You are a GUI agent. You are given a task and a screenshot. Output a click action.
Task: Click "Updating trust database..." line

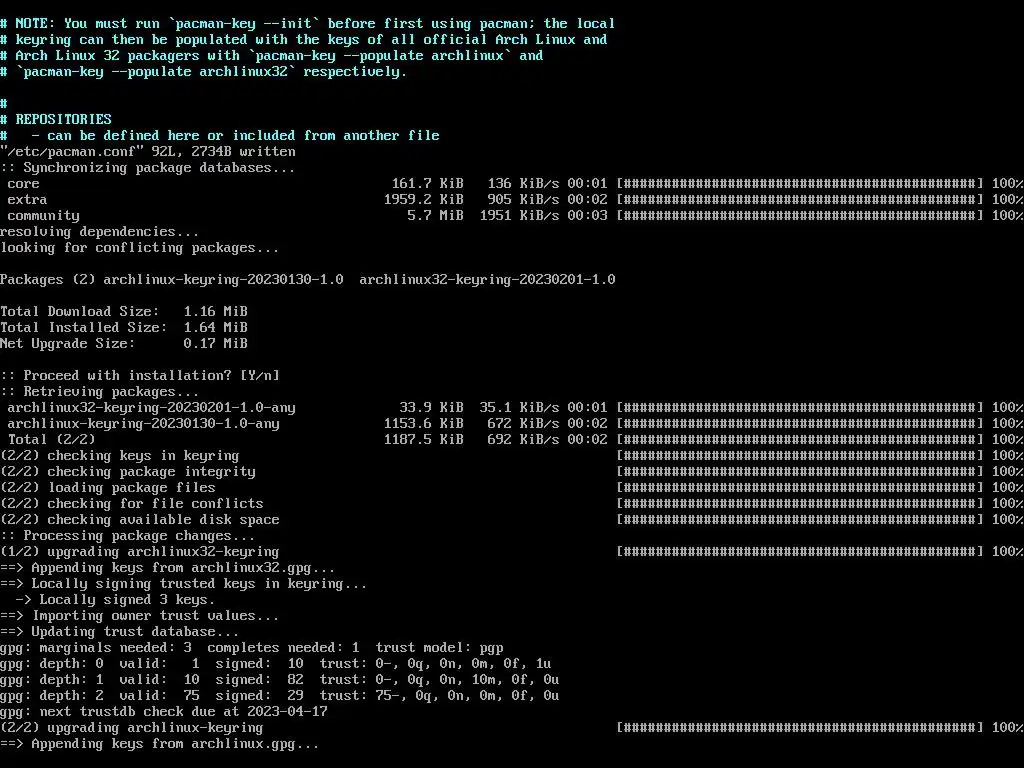tap(120, 632)
